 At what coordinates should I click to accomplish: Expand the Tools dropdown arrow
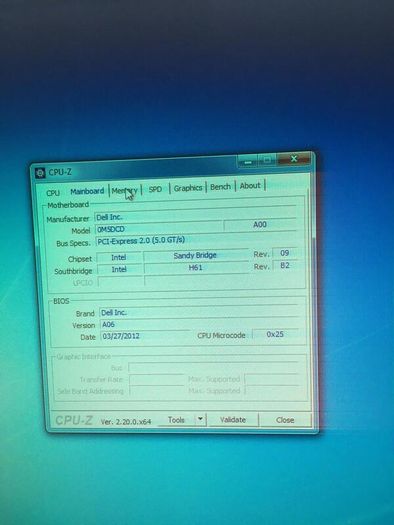pos(200,419)
